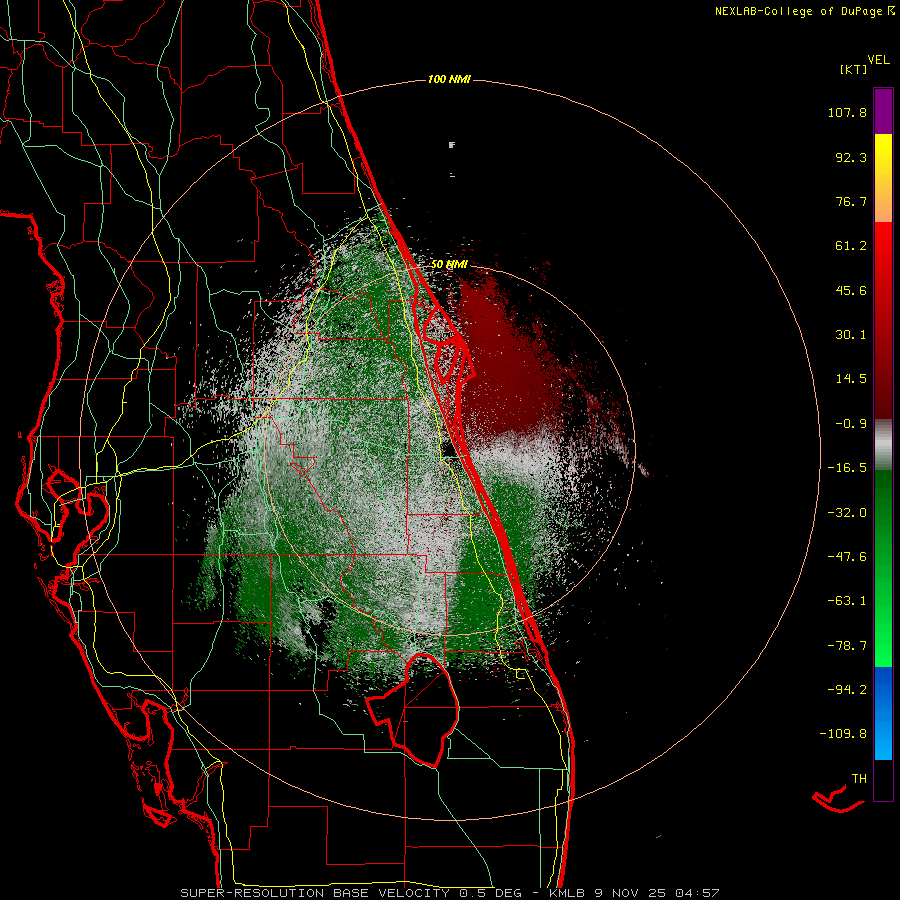Viewport: 900px width, 900px height.
Task: Click the 92.3 legend value
Action: point(851,157)
